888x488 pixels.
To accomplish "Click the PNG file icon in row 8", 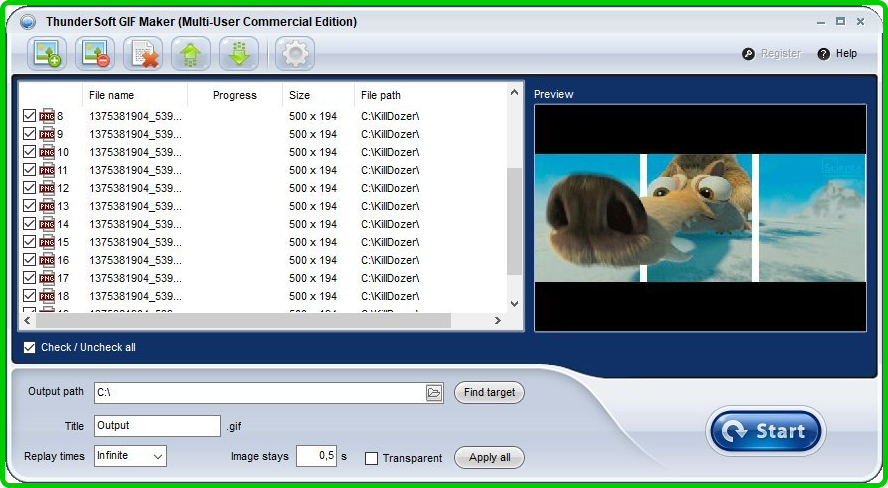I will coord(47,116).
